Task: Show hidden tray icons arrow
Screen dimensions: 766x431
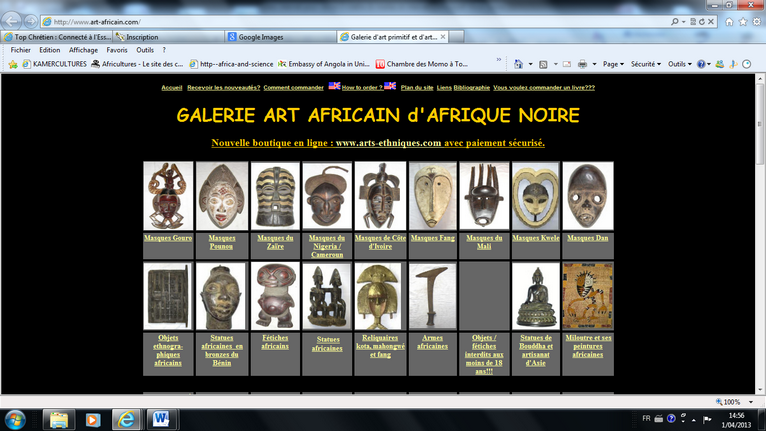Action: point(694,420)
